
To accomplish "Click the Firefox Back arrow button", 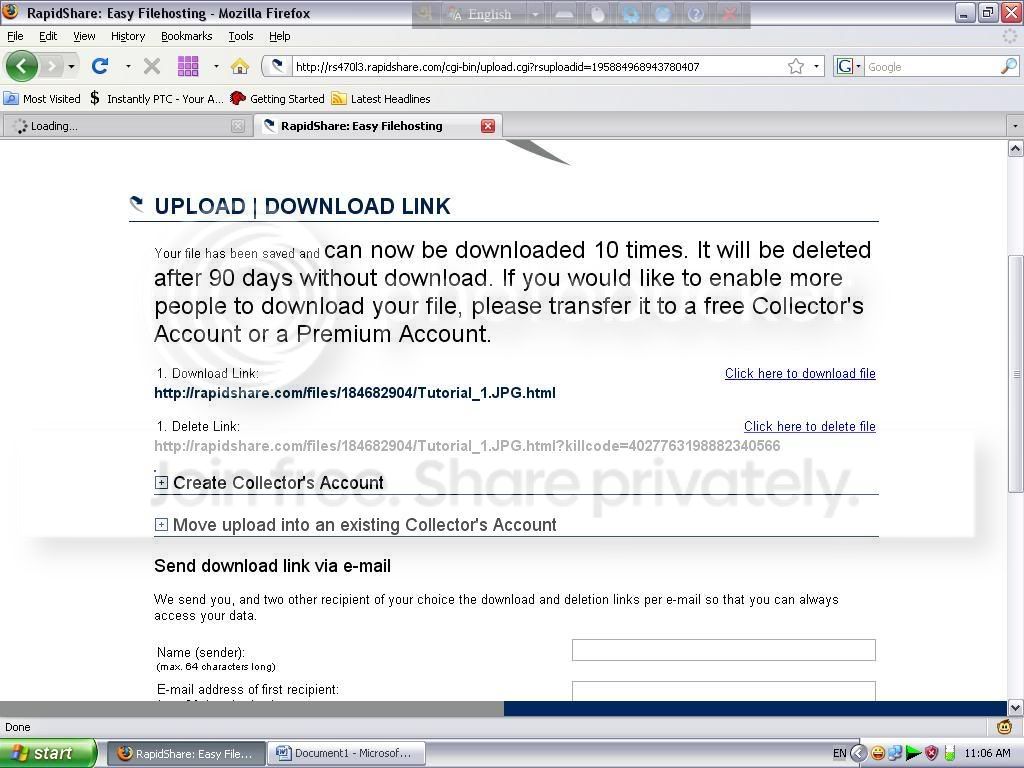I will point(22,66).
